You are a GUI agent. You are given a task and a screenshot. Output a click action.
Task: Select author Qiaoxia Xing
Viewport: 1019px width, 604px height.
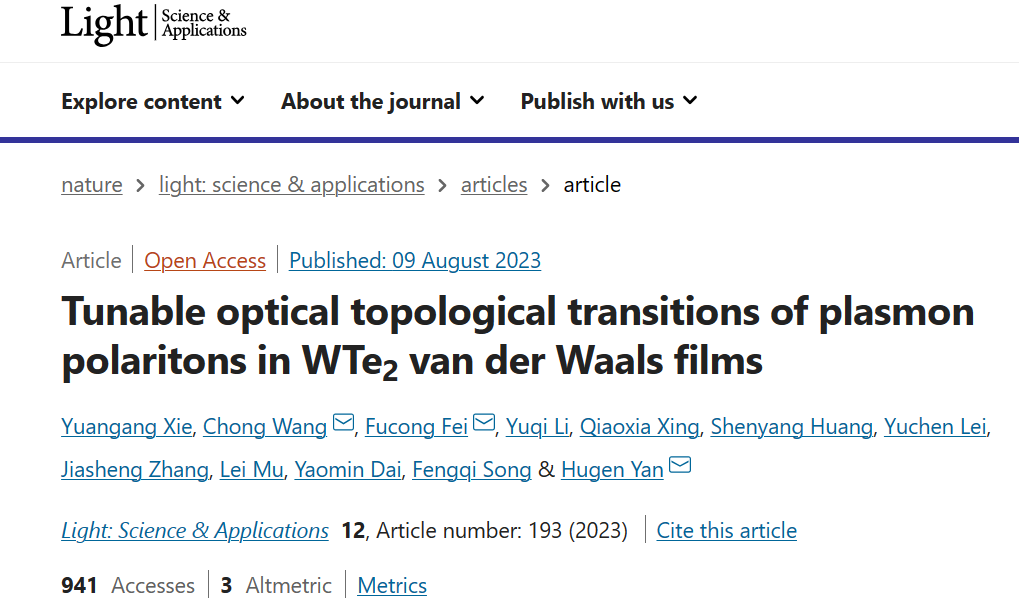tap(640, 427)
